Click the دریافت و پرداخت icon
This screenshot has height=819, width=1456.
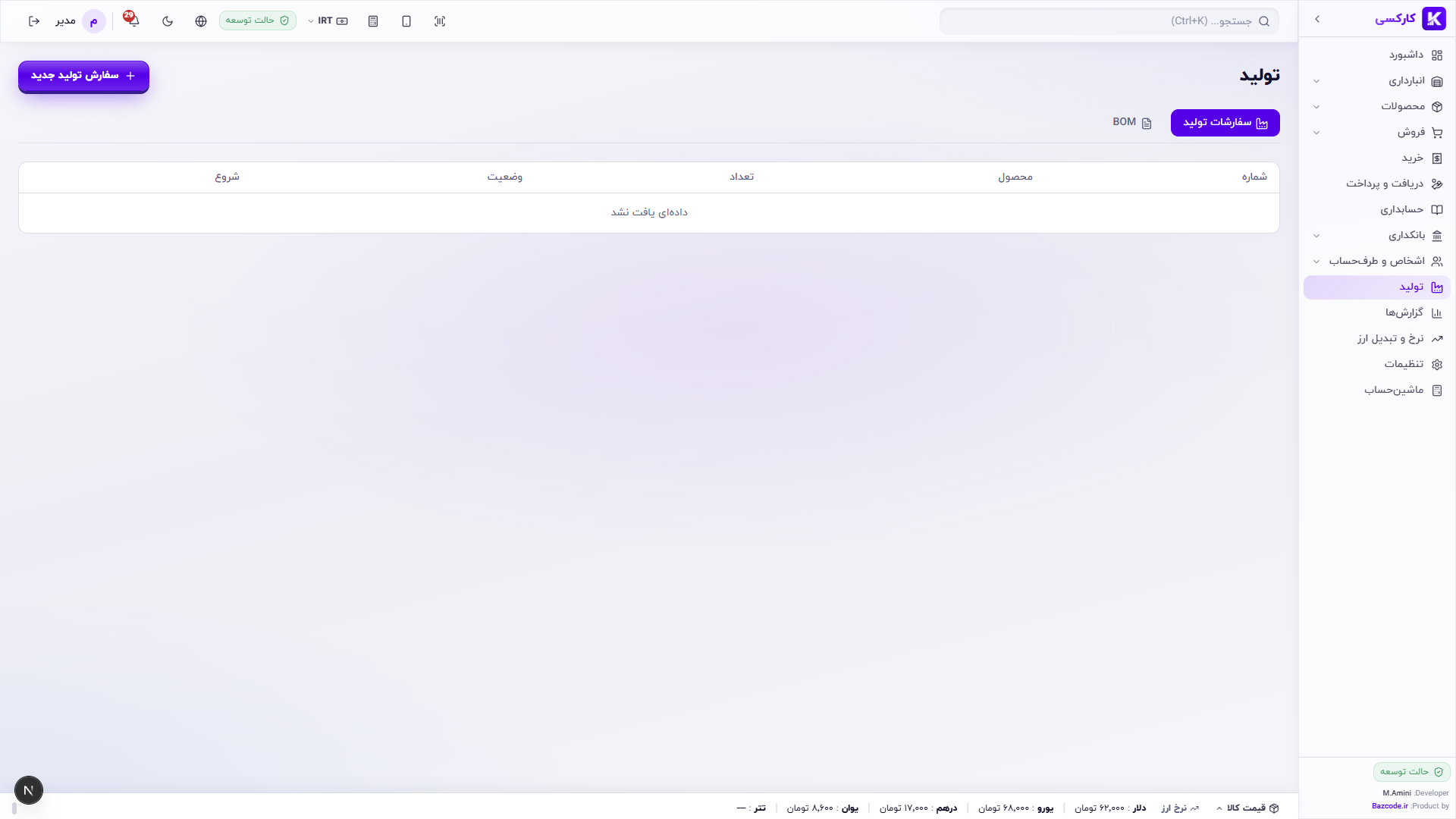pos(1437,184)
